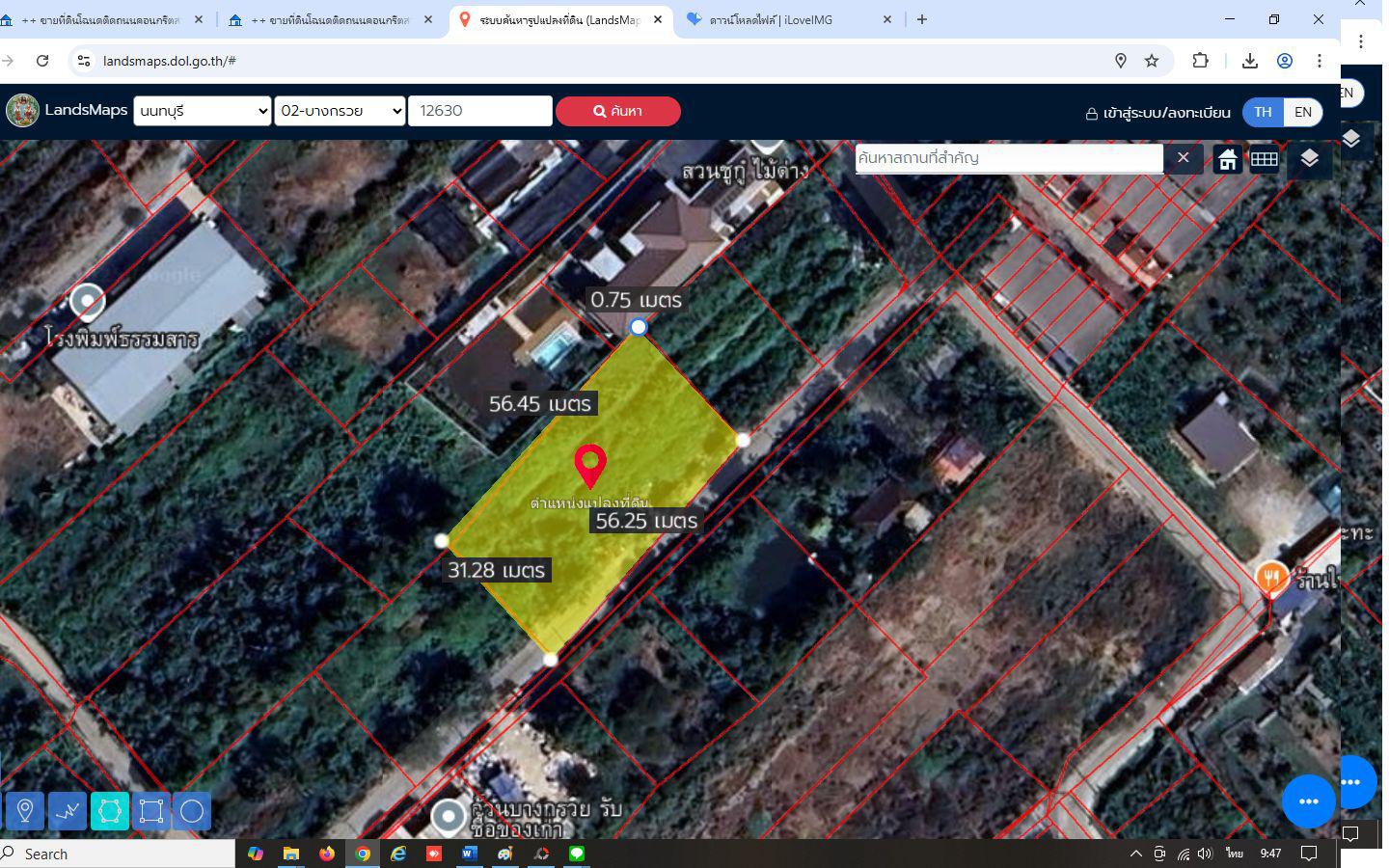The image size is (1389, 868).
Task: Click the parcel number field 12630
Action: point(480,111)
